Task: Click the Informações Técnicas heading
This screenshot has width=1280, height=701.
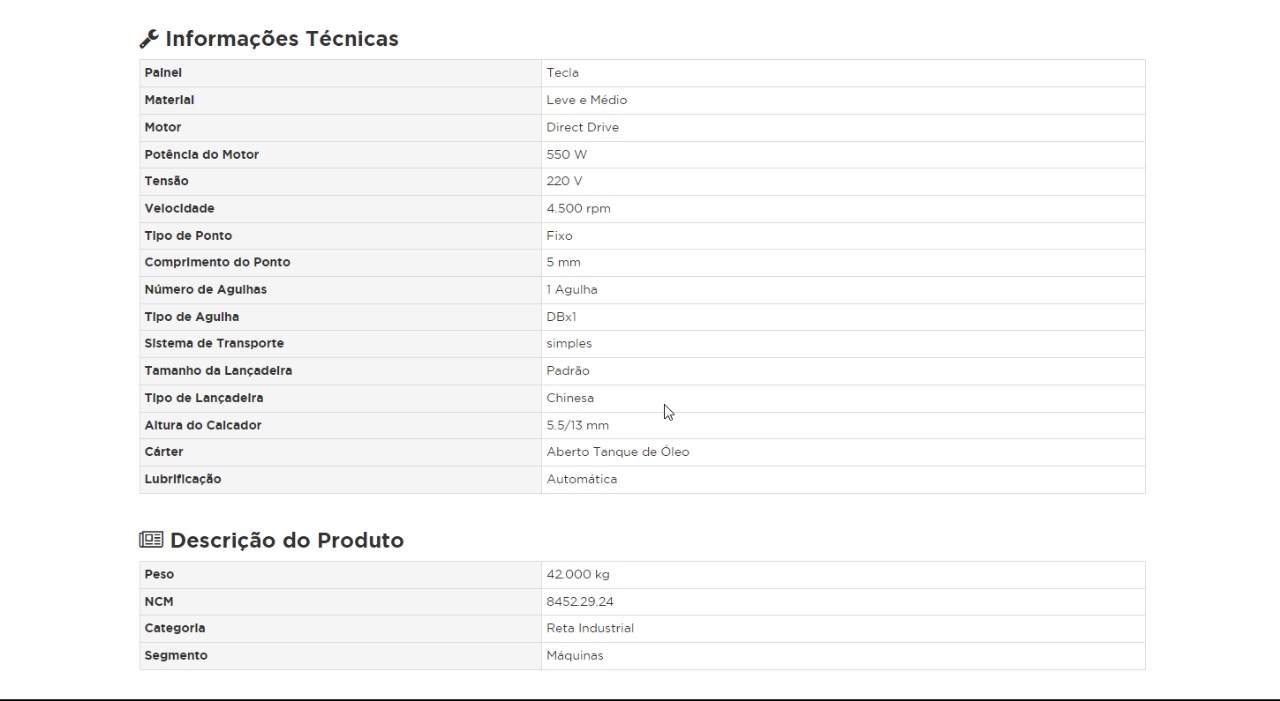Action: (x=281, y=39)
